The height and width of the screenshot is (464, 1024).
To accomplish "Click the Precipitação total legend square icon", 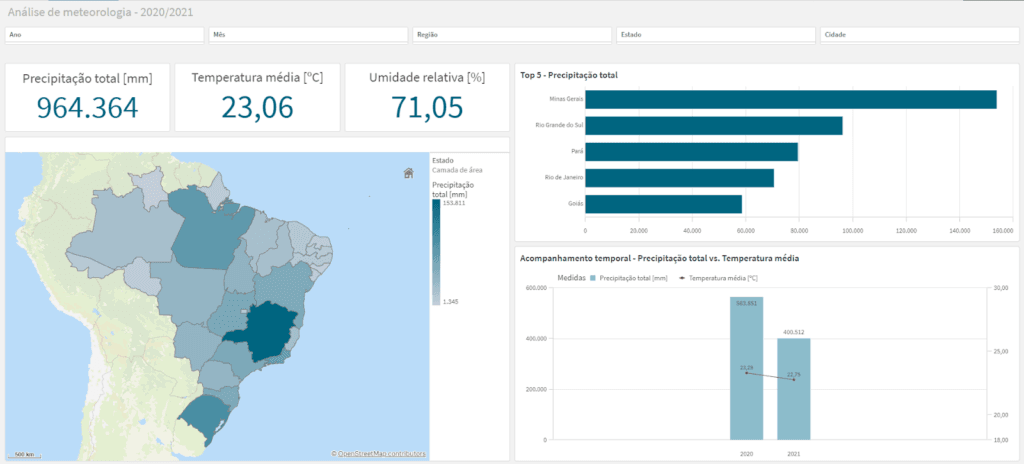I will 594,277.
